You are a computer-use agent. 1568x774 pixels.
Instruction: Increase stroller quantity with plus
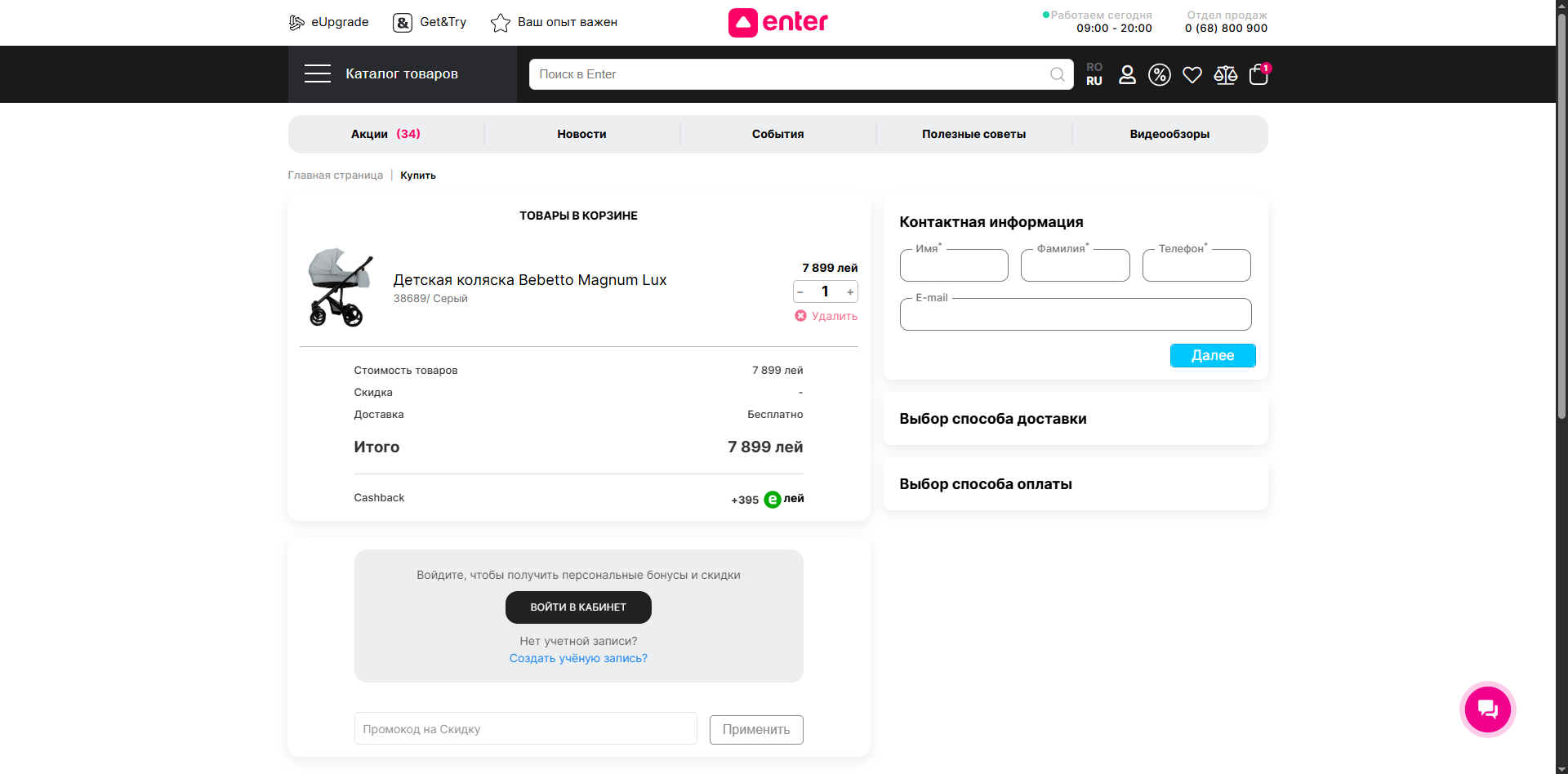click(850, 292)
